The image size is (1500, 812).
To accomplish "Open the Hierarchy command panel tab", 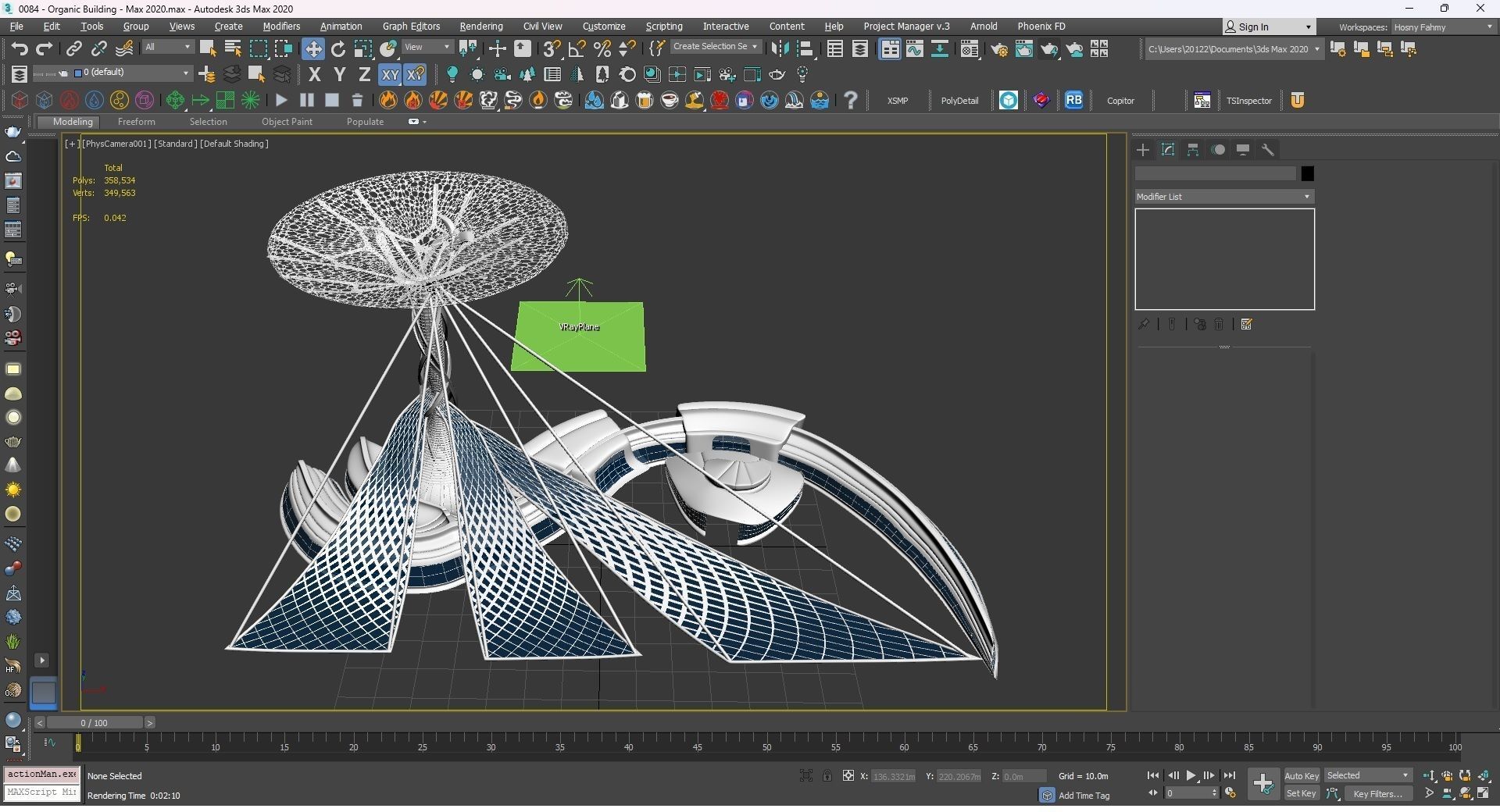I will [1193, 150].
